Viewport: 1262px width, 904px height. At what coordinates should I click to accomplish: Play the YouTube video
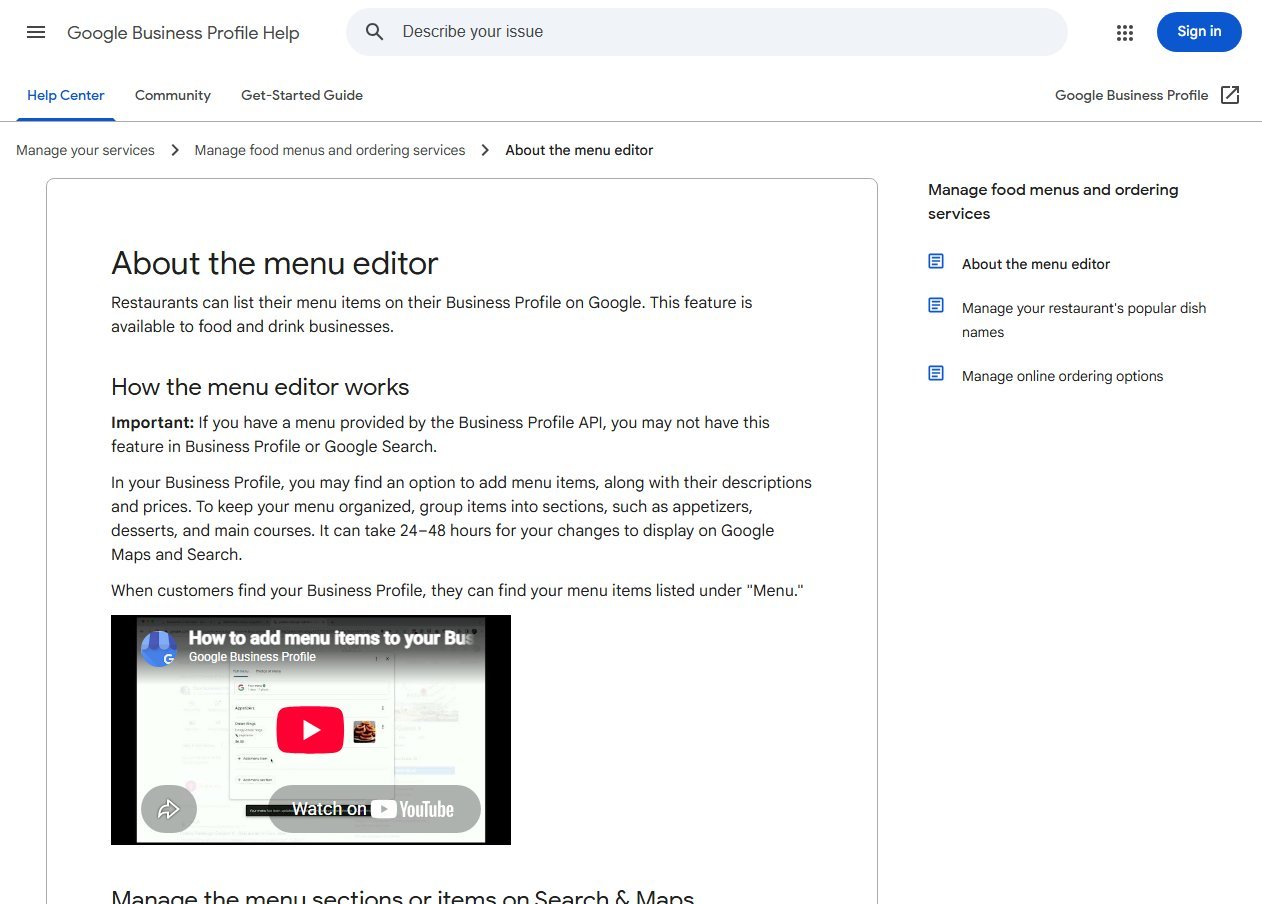[x=310, y=730]
